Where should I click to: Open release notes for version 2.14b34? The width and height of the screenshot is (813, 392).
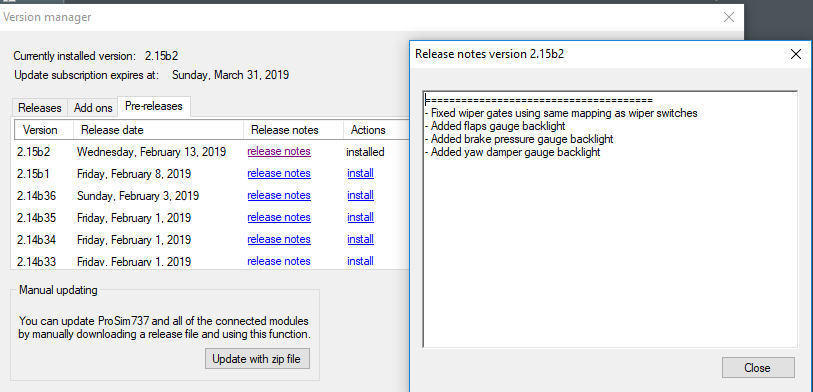(x=279, y=240)
